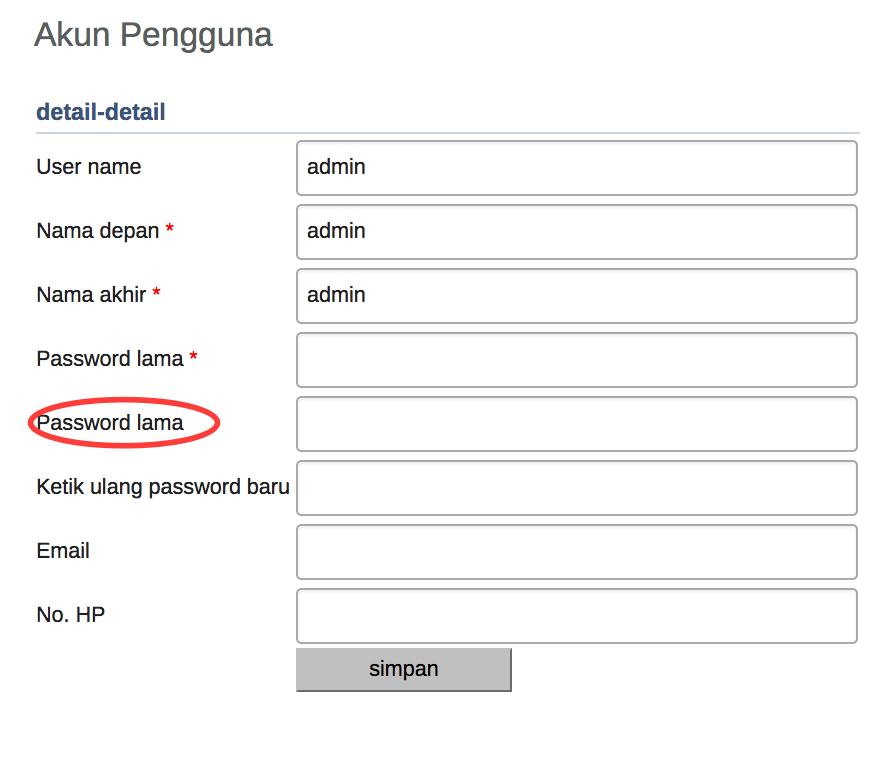Click the User name label
Image resolution: width=892 pixels, height=766 pixels.
tap(89, 167)
